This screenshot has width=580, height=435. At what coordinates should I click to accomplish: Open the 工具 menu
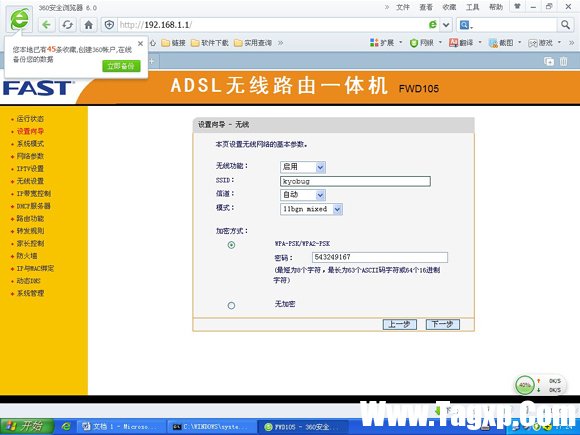tap(473, 7)
